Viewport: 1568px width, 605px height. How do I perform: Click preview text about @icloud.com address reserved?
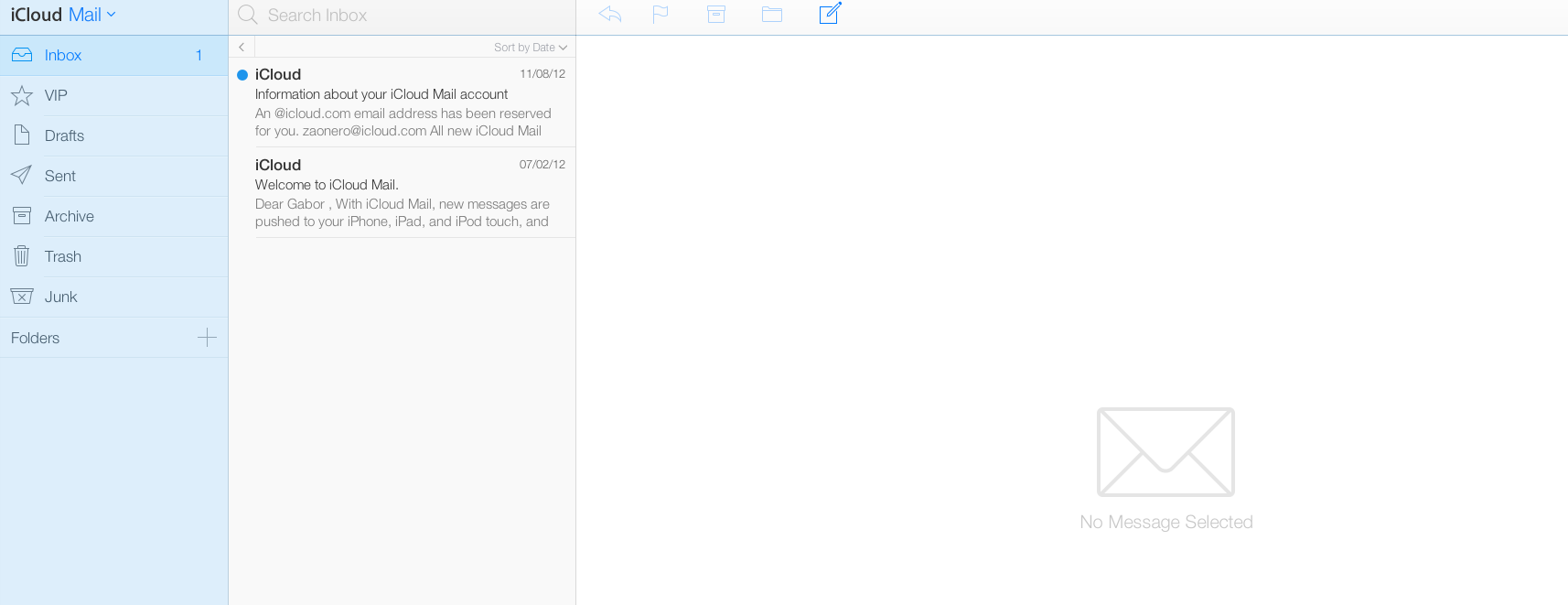[403, 122]
